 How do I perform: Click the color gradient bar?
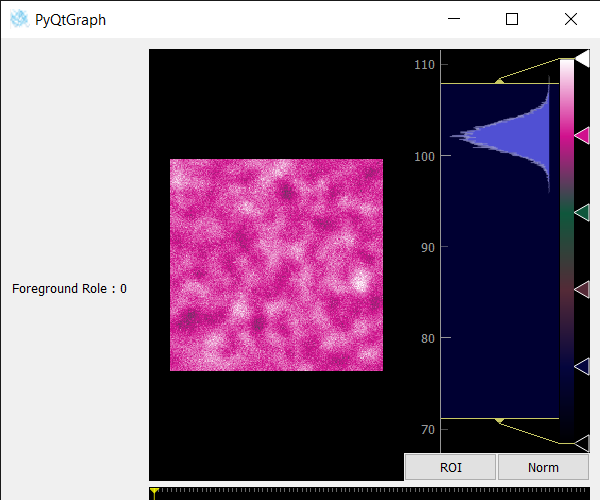567,251
